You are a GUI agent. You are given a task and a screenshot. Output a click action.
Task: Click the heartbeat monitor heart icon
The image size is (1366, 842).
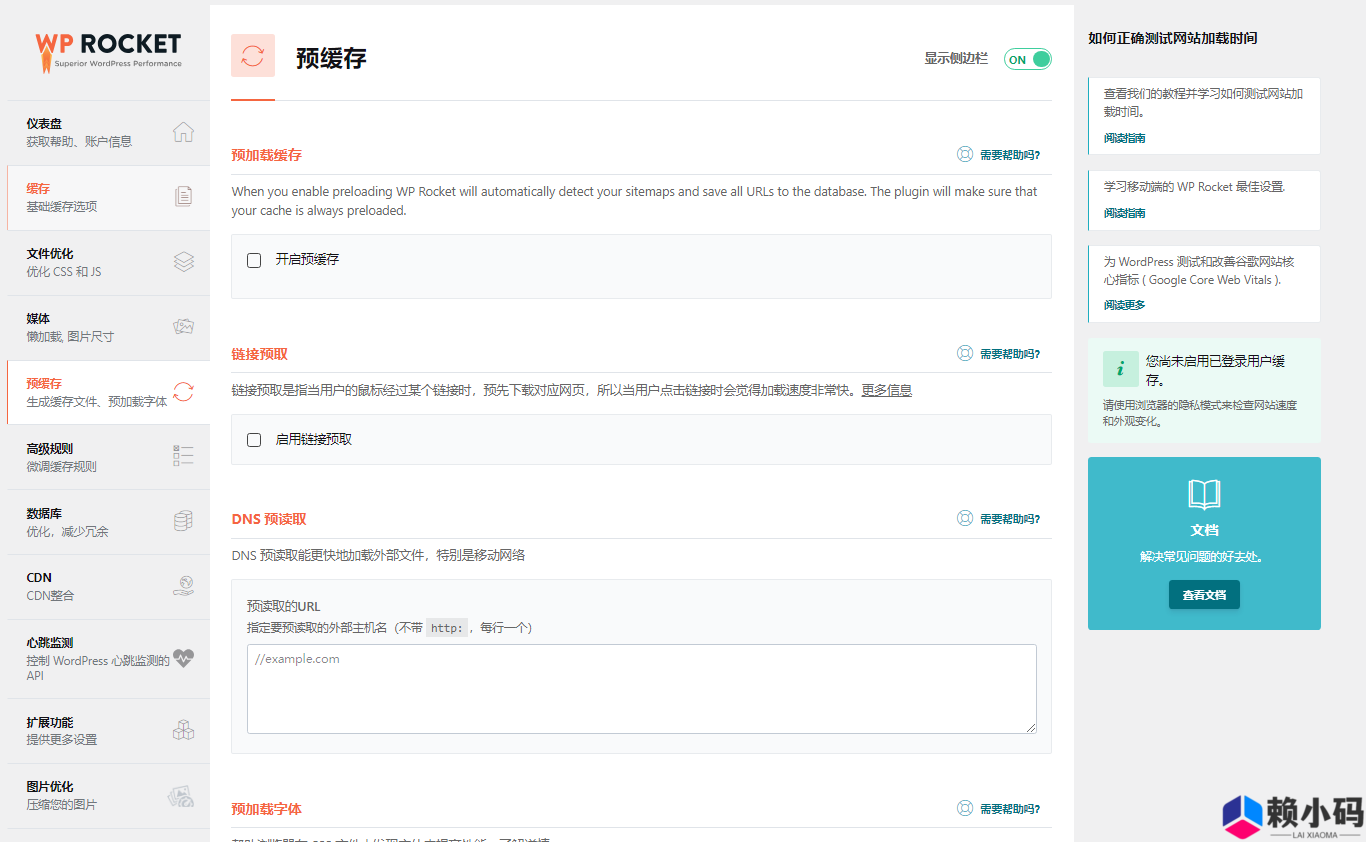tap(183, 658)
